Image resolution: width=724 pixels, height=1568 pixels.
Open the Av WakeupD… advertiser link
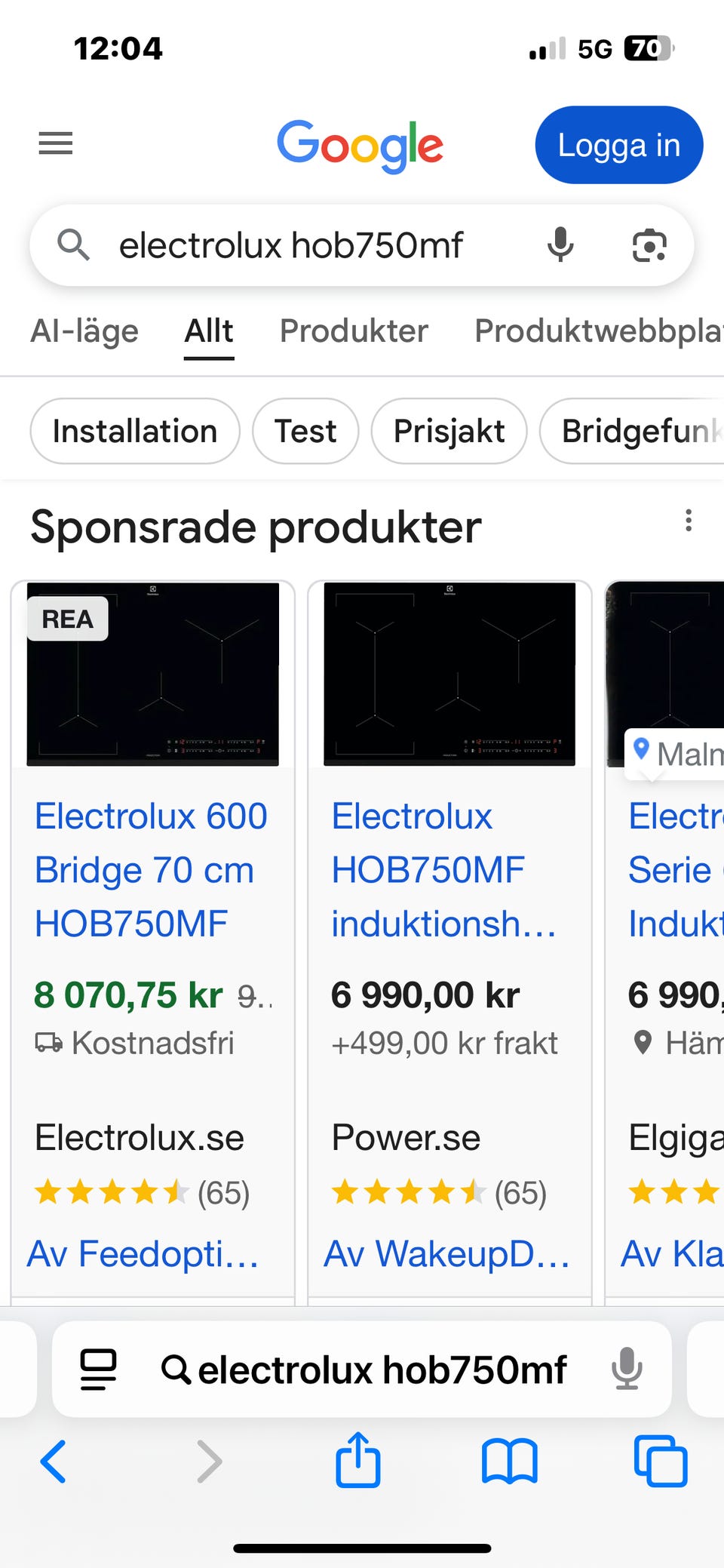446,1254
